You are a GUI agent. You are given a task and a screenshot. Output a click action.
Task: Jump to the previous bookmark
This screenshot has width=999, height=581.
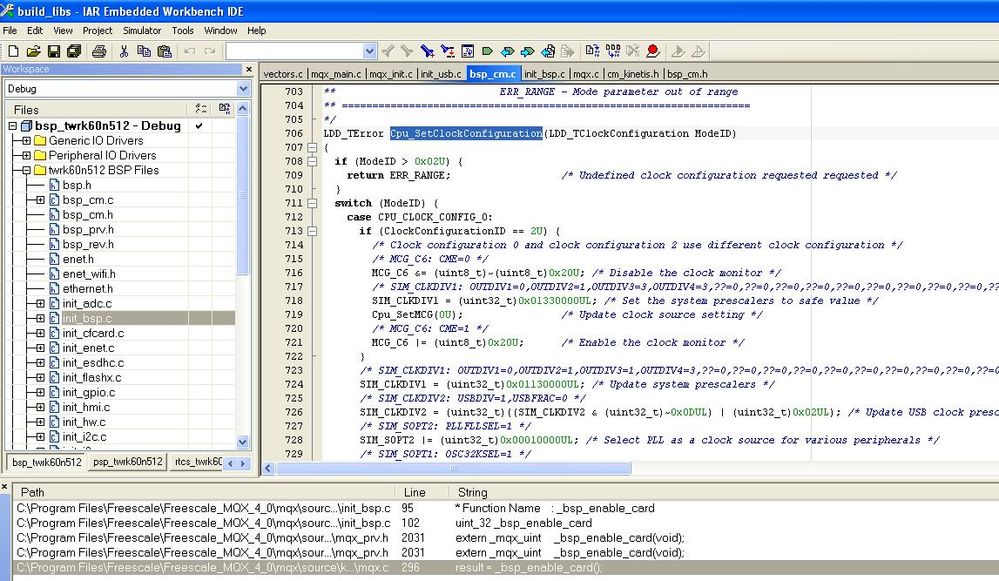click(x=508, y=51)
